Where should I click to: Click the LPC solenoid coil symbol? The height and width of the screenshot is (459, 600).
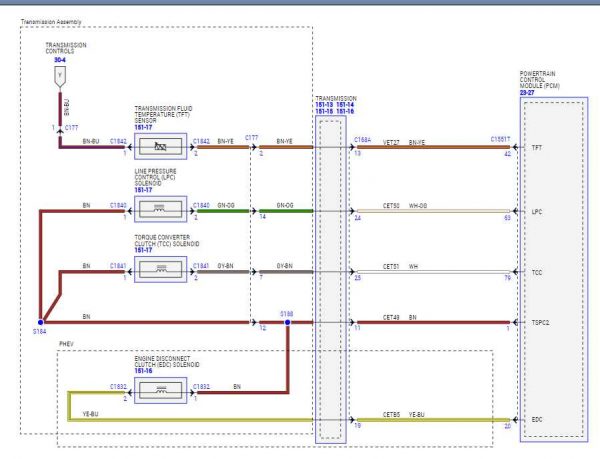tap(160, 209)
